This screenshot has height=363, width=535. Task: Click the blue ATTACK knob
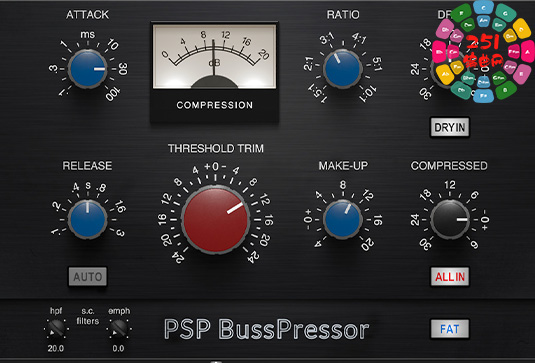[88, 69]
